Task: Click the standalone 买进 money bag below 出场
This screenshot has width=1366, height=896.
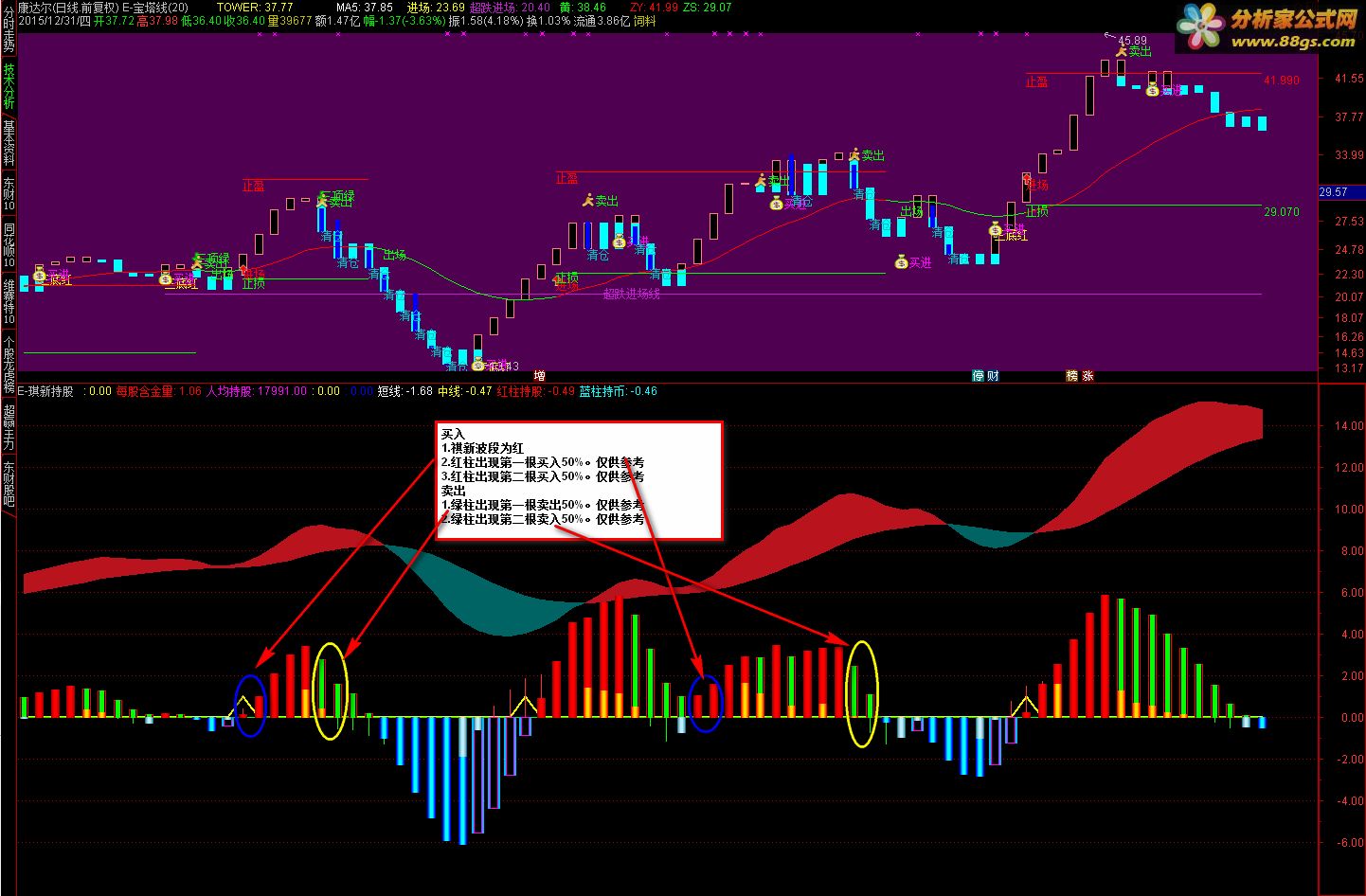Action: click(x=901, y=261)
